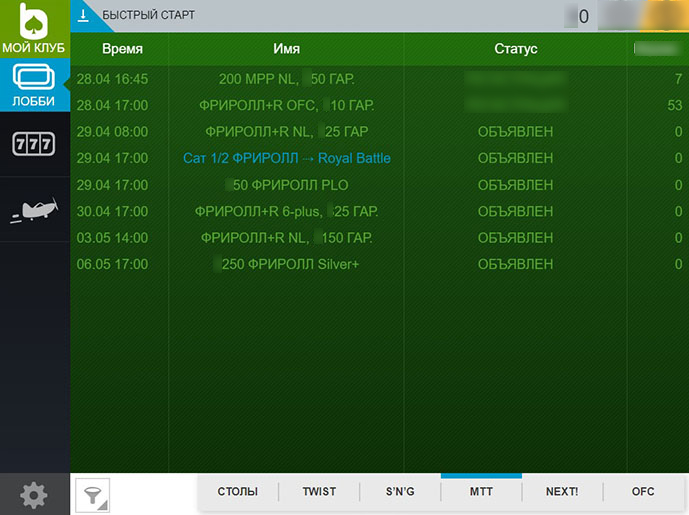Switch to the OFC tab
Image resolution: width=689 pixels, height=515 pixels.
click(x=643, y=492)
